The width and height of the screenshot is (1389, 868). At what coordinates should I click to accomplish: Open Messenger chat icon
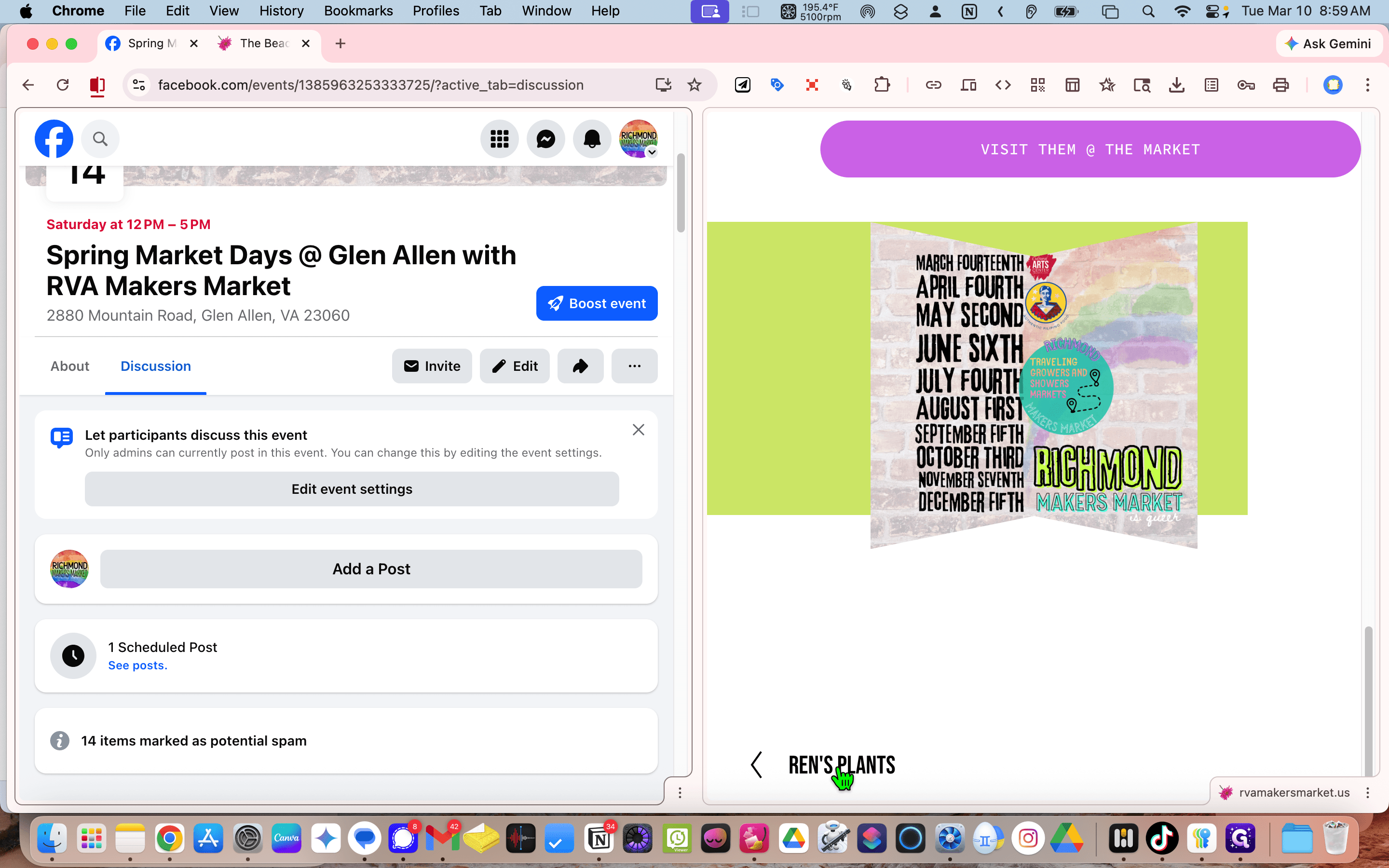pyautogui.click(x=546, y=138)
